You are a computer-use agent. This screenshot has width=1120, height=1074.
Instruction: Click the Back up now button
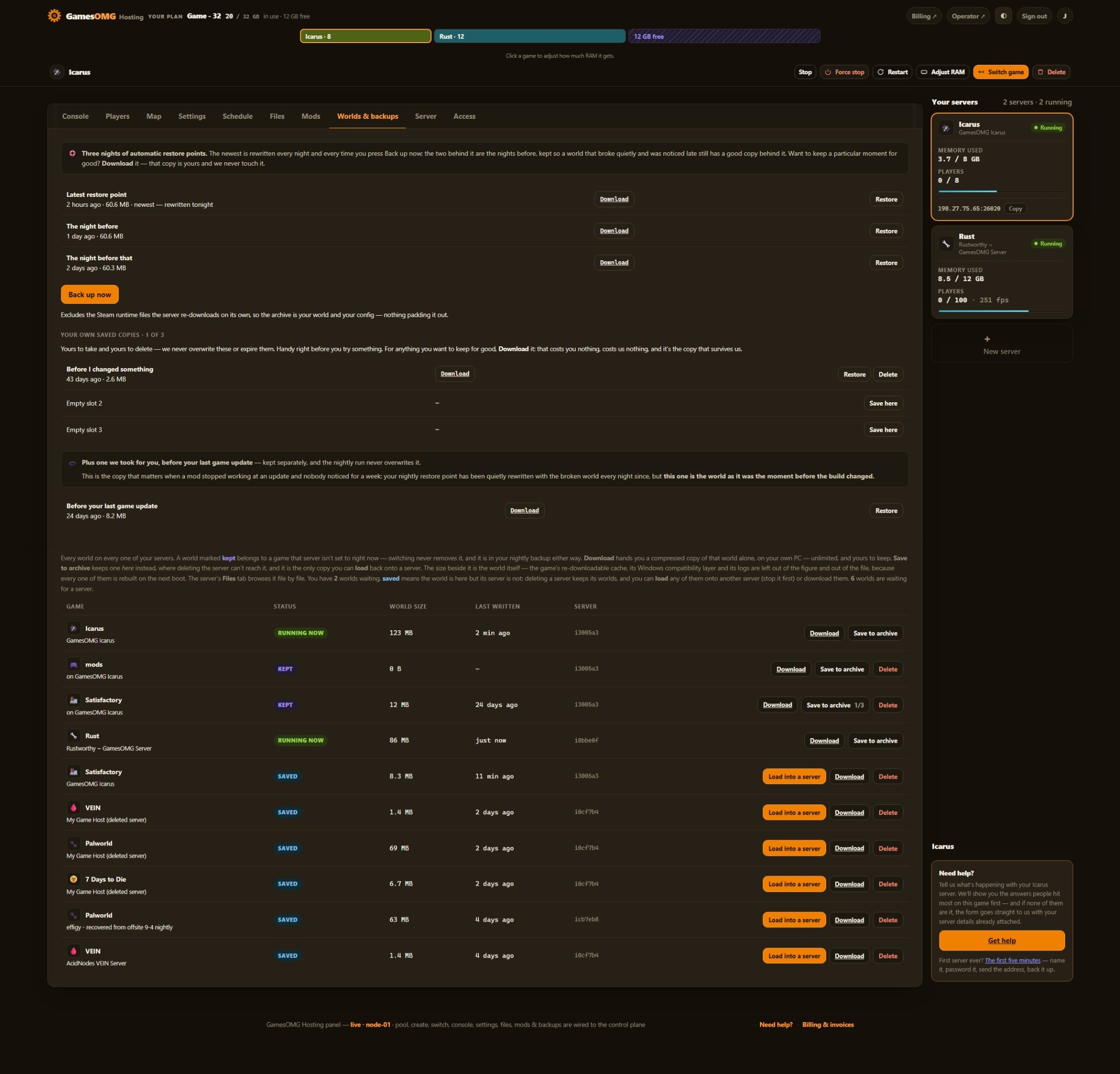[90, 294]
